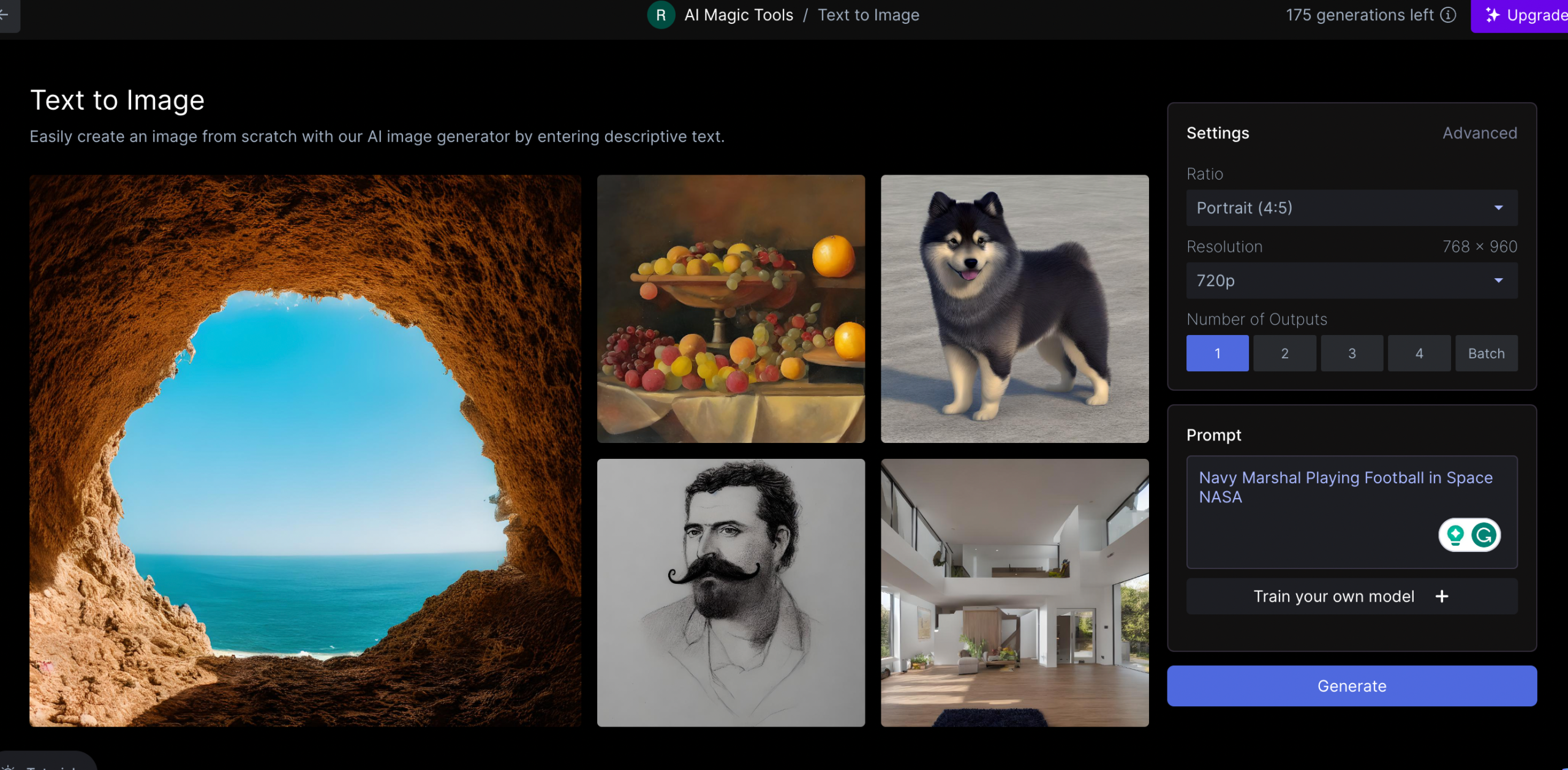Select 4 as number of outputs
Image resolution: width=1568 pixels, height=770 pixels.
tap(1419, 353)
